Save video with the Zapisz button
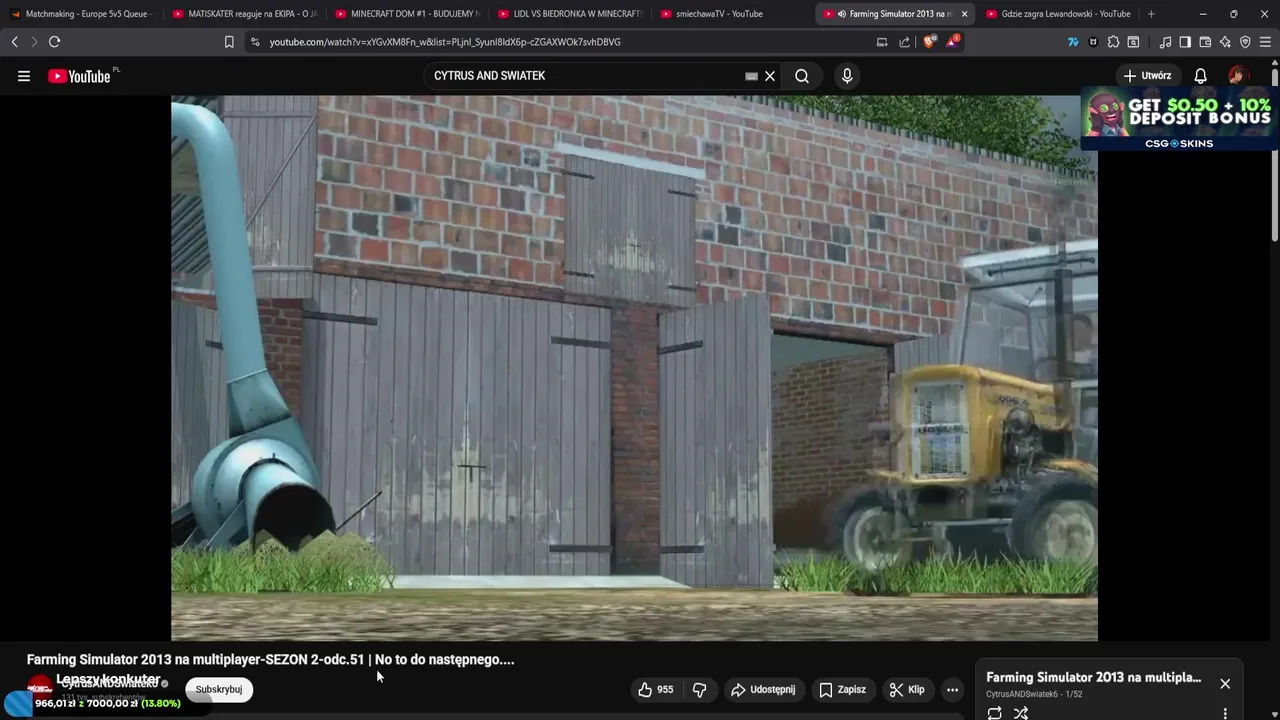The width and height of the screenshot is (1280, 720). pos(843,689)
